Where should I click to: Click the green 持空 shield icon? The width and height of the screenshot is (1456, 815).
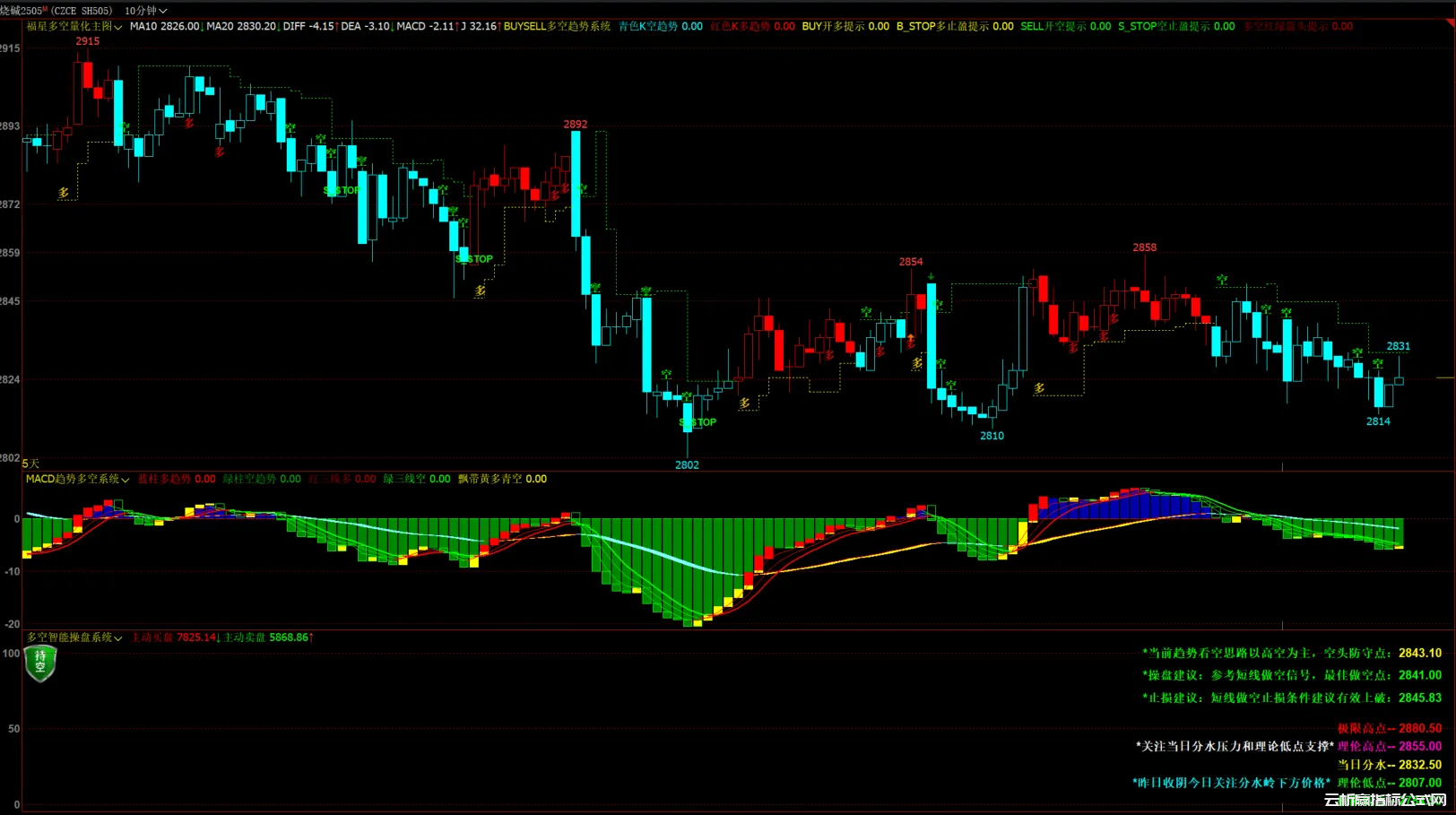coord(40,663)
